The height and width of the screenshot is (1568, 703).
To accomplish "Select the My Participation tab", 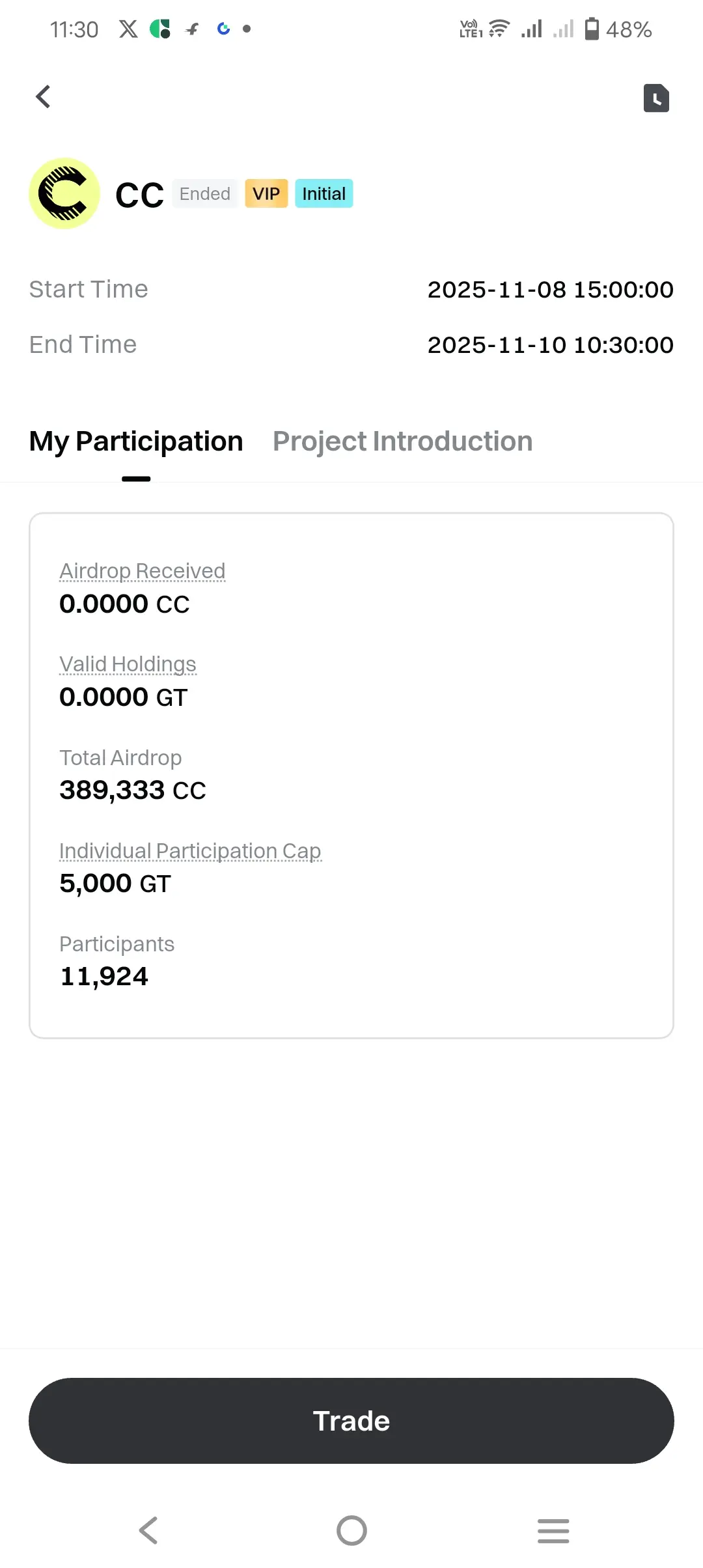I will coord(136,441).
